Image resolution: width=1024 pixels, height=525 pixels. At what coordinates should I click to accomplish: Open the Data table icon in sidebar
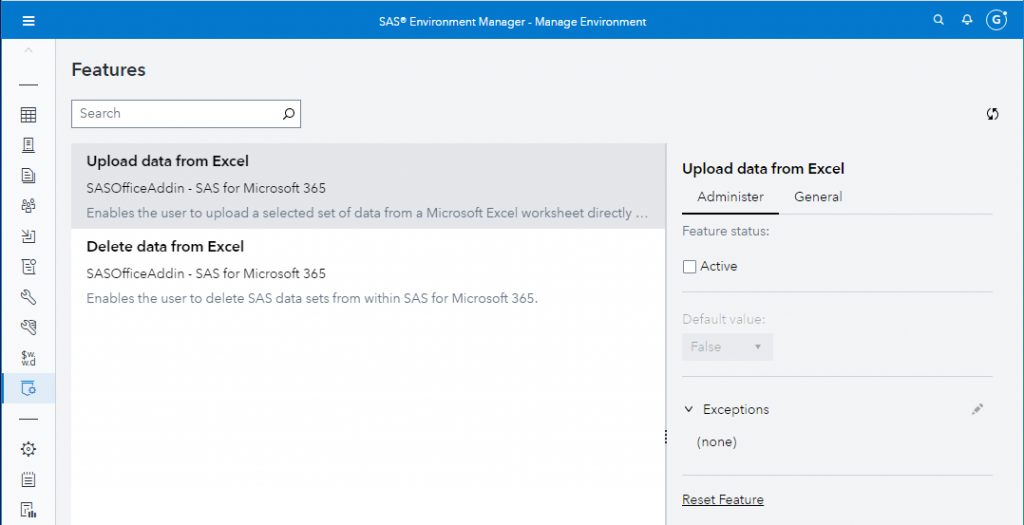[x=28, y=115]
